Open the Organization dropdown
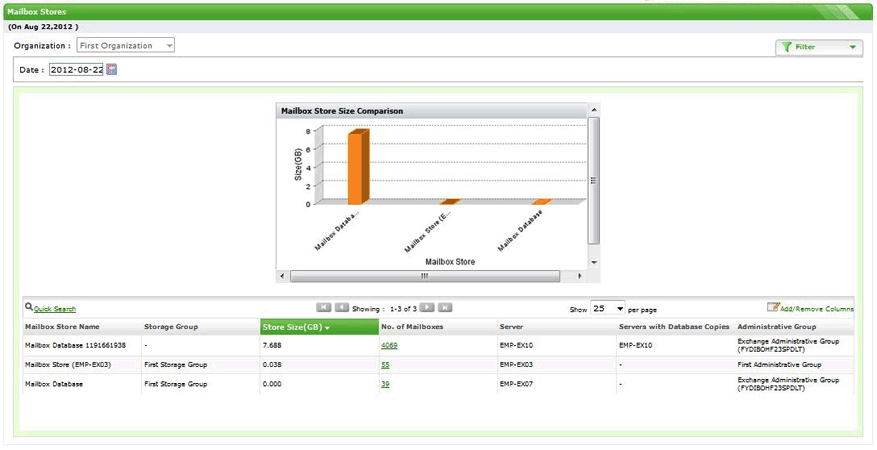The height and width of the screenshot is (450, 877). [x=125, y=45]
